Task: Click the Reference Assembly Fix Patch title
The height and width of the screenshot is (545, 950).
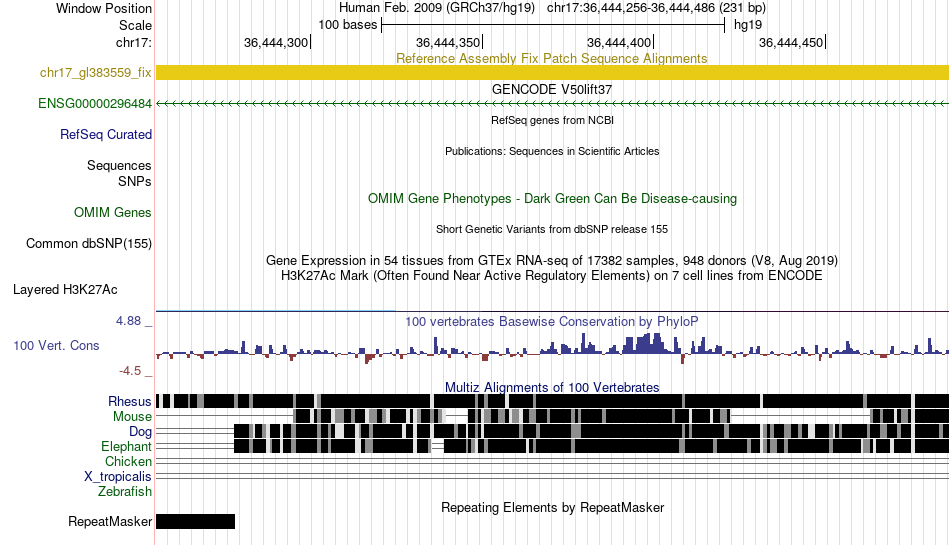Action: [x=551, y=58]
